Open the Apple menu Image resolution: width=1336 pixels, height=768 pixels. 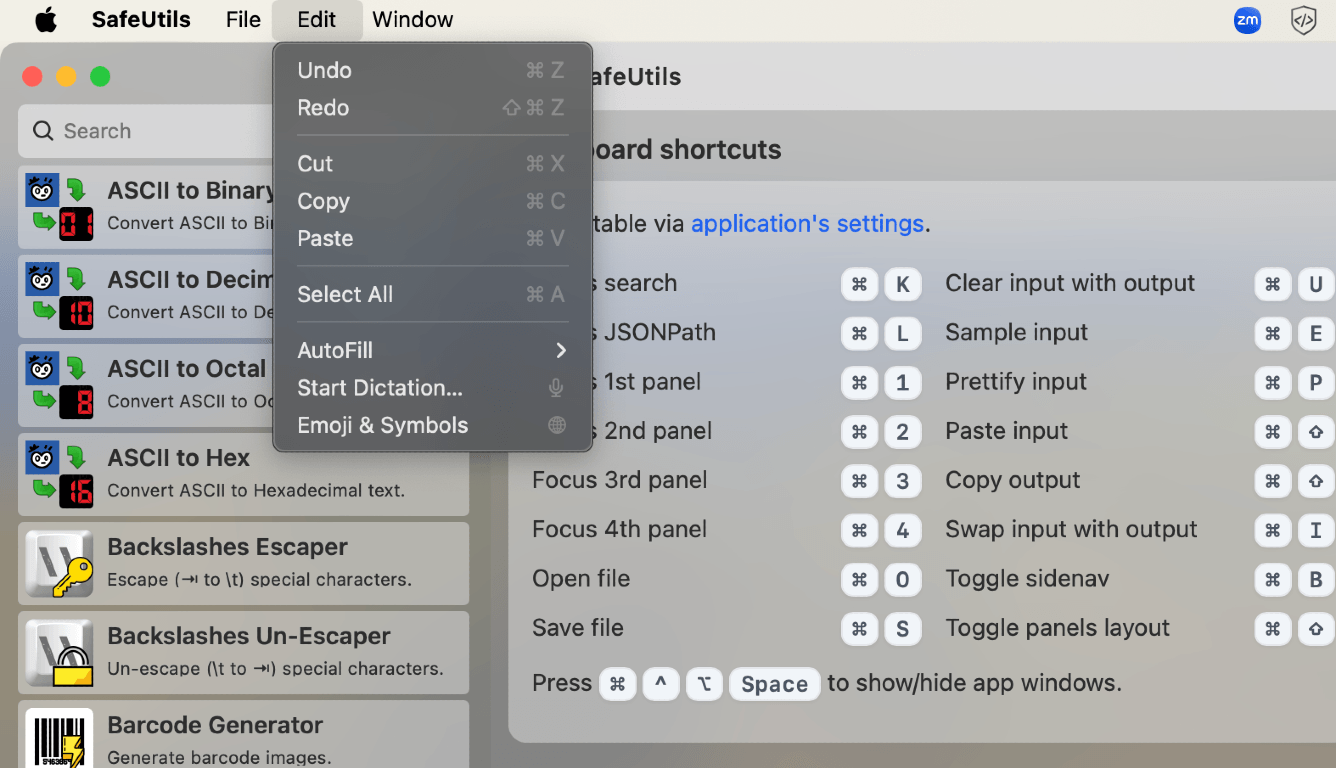(x=46, y=20)
